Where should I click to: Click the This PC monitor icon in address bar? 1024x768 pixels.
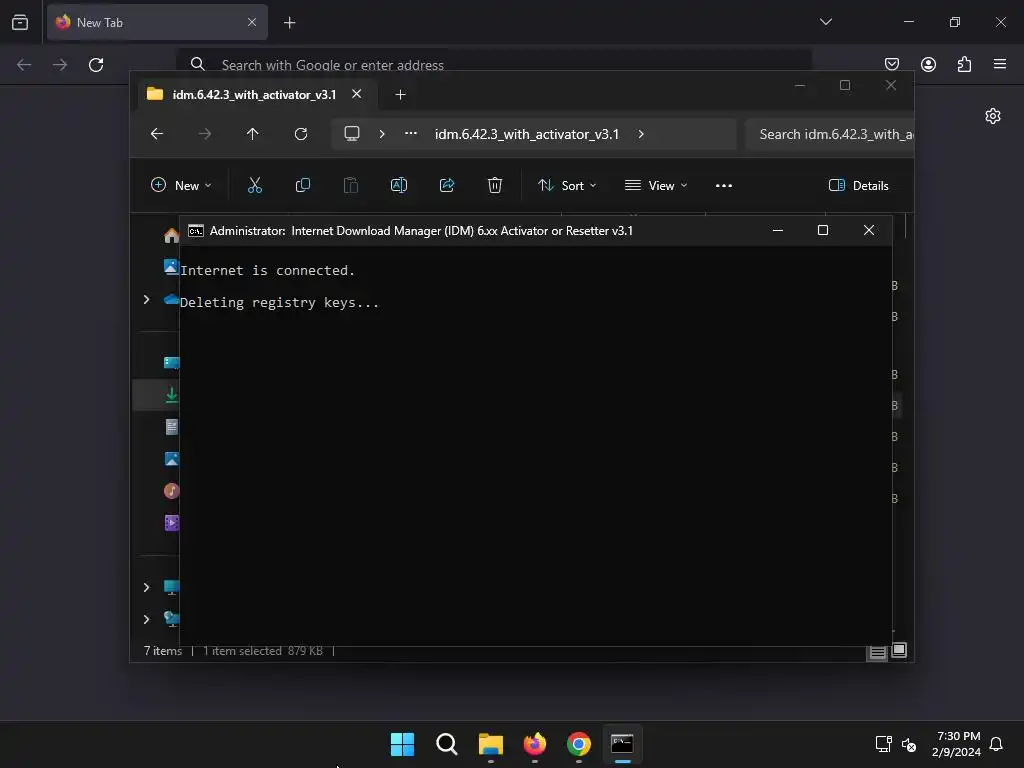click(x=352, y=134)
